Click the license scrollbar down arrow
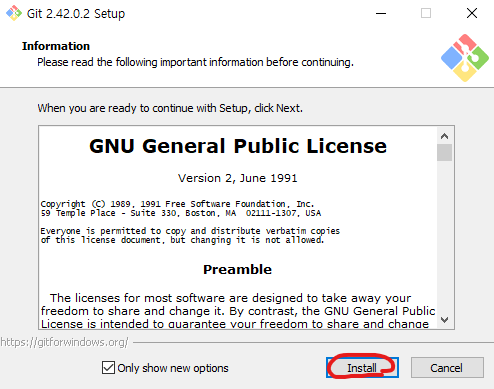The width and height of the screenshot is (494, 389). click(x=444, y=320)
